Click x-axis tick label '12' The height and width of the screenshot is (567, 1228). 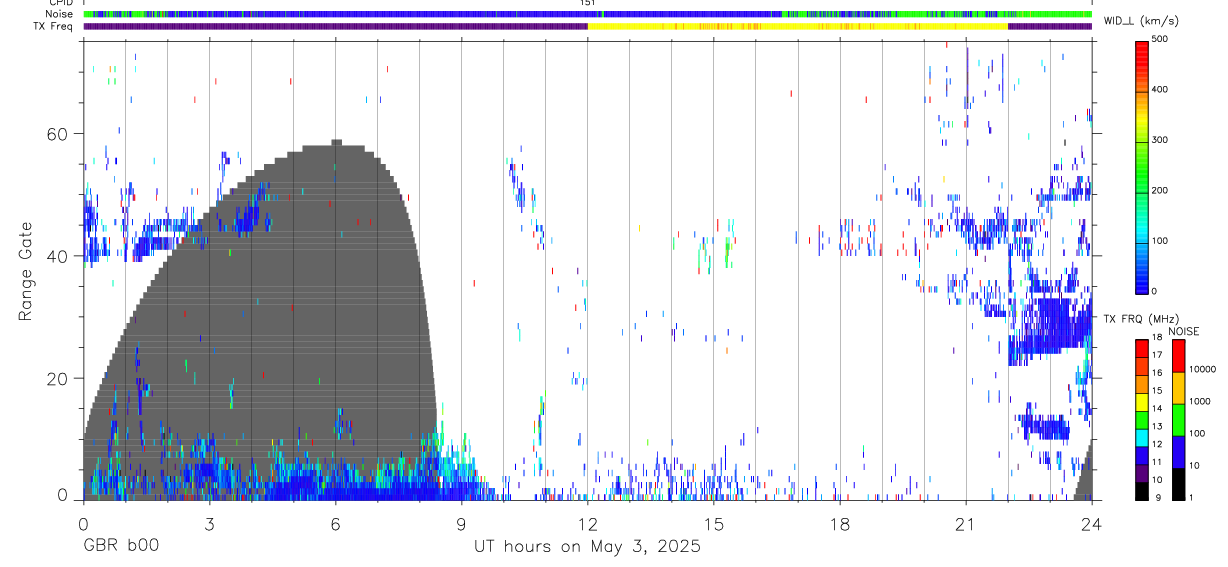click(587, 523)
